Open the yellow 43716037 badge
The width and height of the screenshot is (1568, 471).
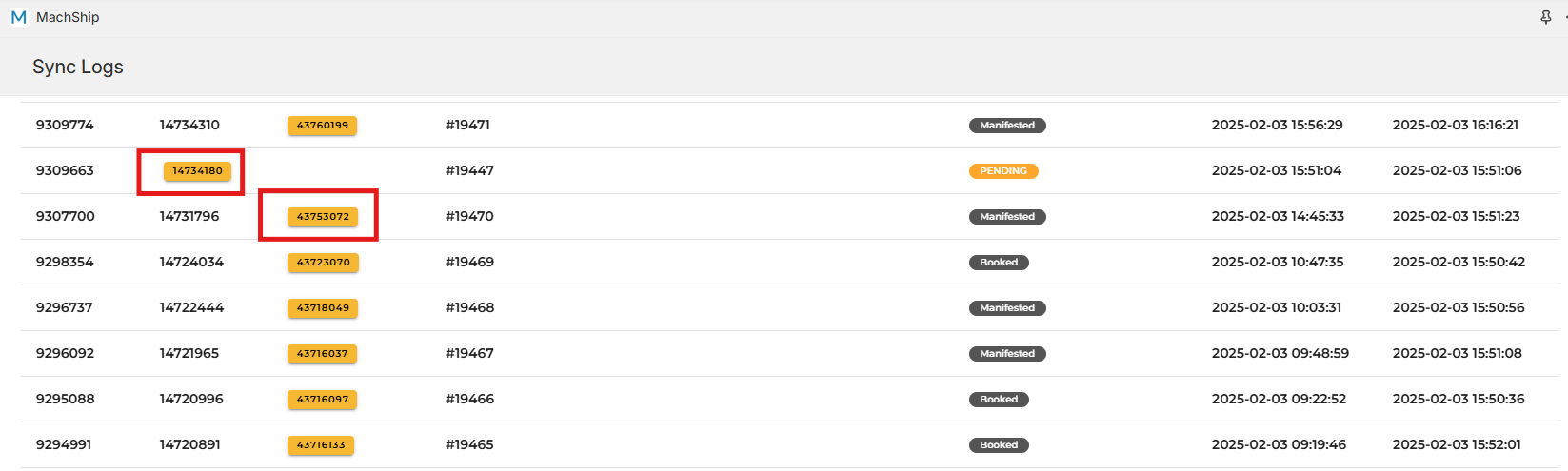[x=323, y=354]
